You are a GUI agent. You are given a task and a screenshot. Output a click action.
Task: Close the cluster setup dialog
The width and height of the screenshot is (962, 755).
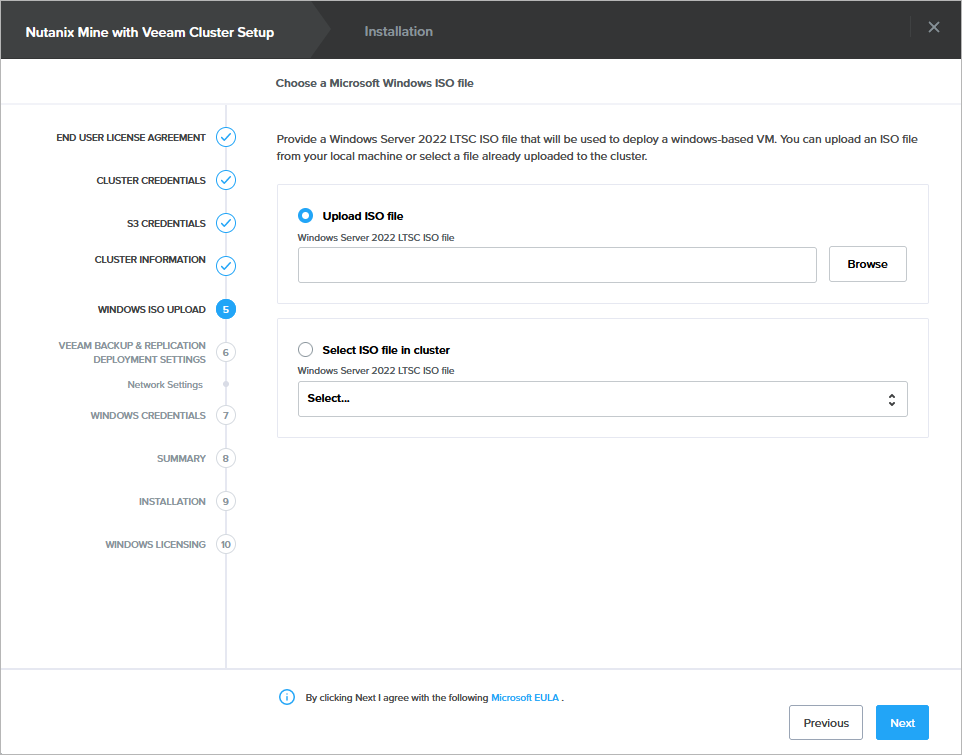(934, 27)
